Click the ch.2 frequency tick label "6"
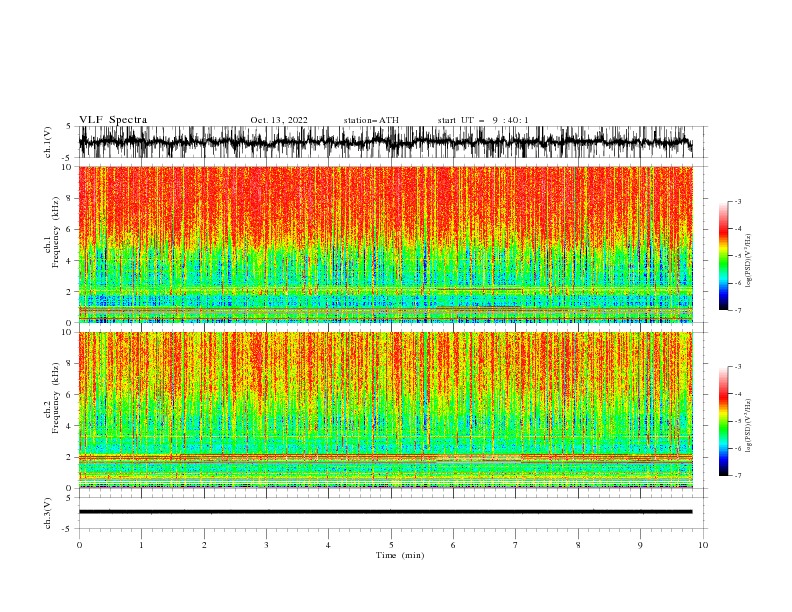 [x=69, y=394]
